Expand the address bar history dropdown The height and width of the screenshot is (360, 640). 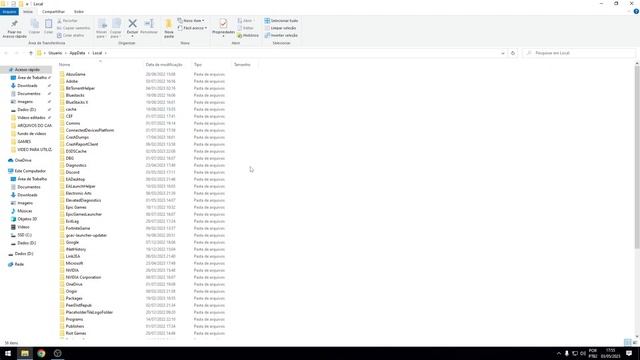502,53
